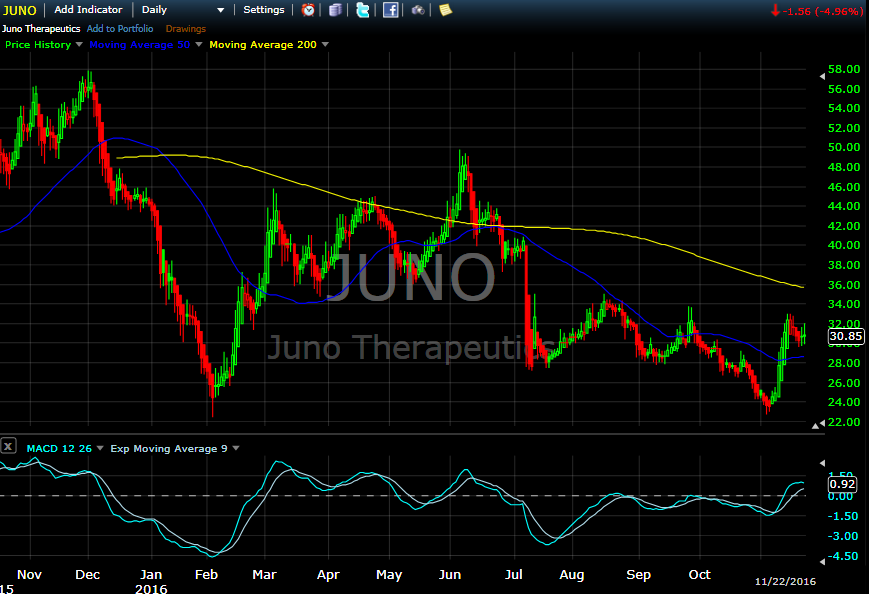Close the MACD indicator panel with X
This screenshot has width=869, height=594.
pyautogui.click(x=8, y=446)
